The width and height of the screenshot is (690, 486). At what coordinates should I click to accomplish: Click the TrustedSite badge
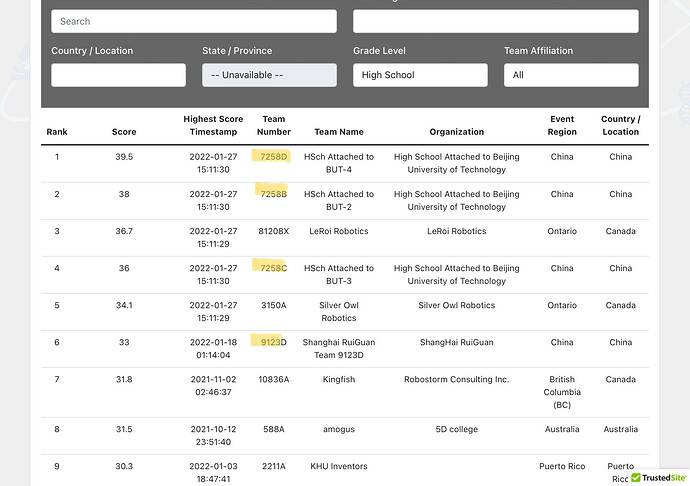point(658,478)
